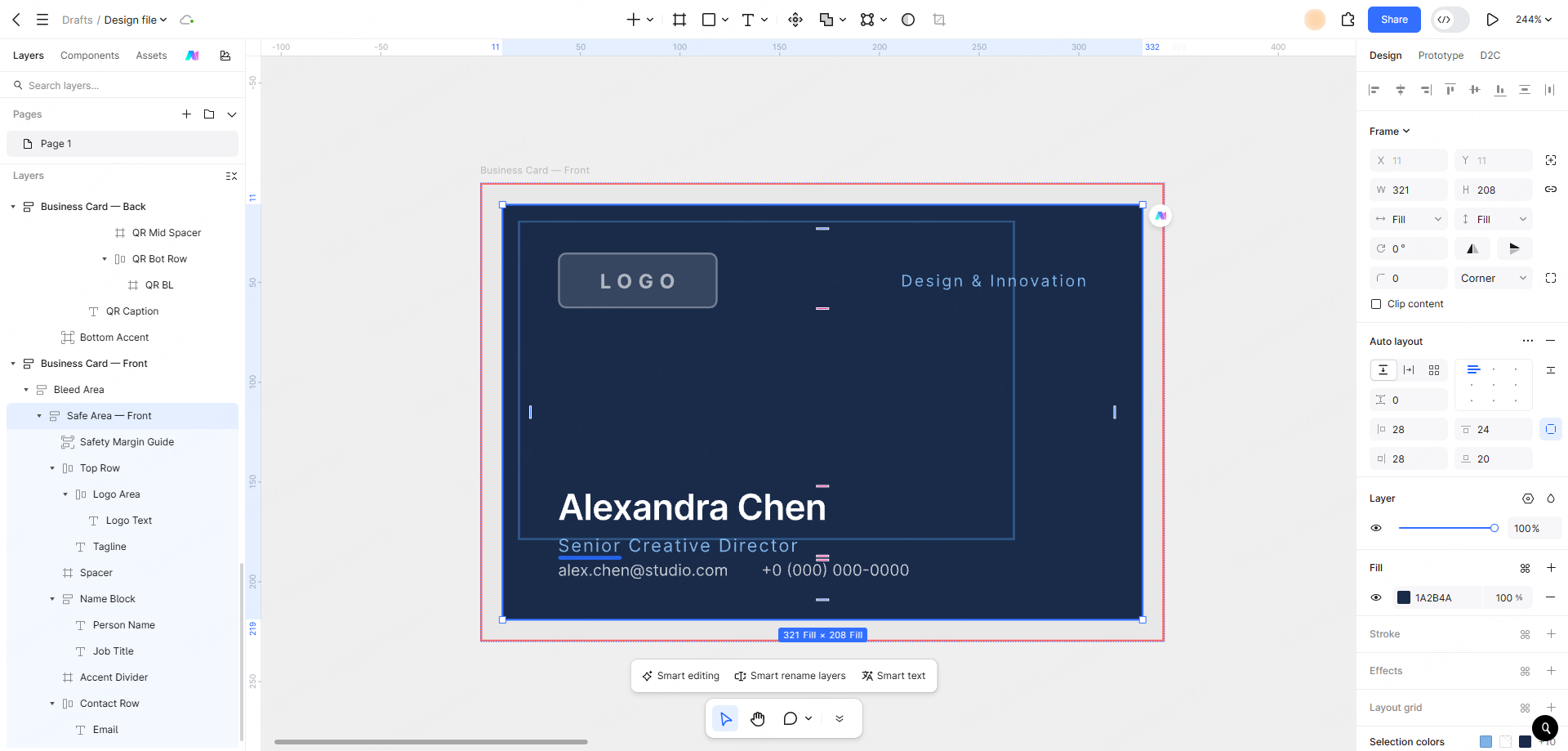Click the Smart text button

(x=893, y=676)
